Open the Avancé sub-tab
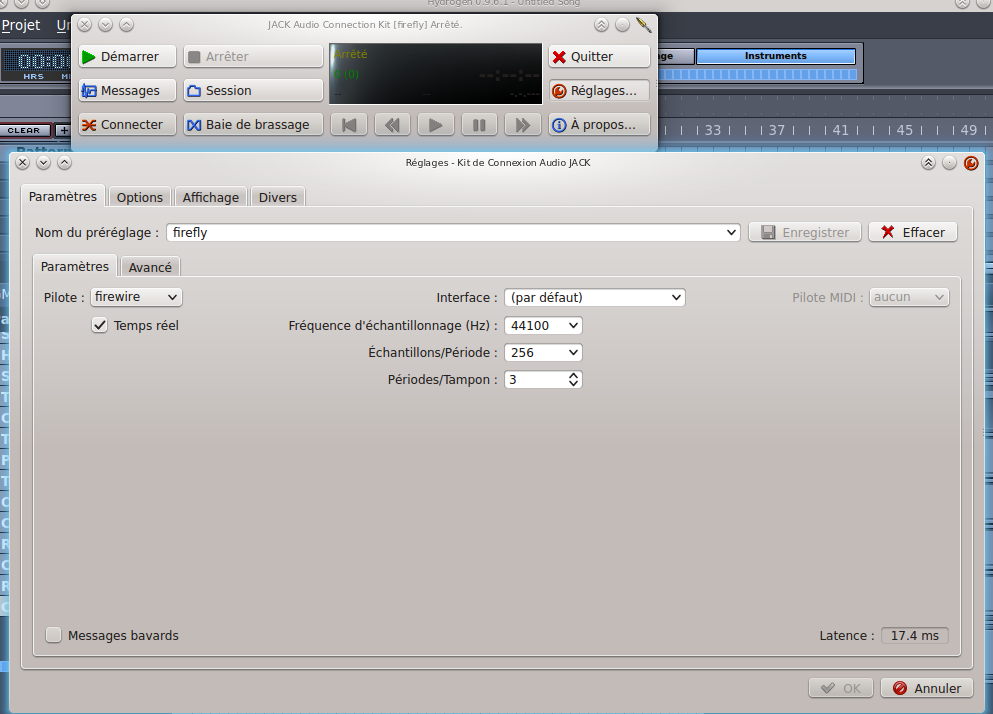 pos(150,267)
